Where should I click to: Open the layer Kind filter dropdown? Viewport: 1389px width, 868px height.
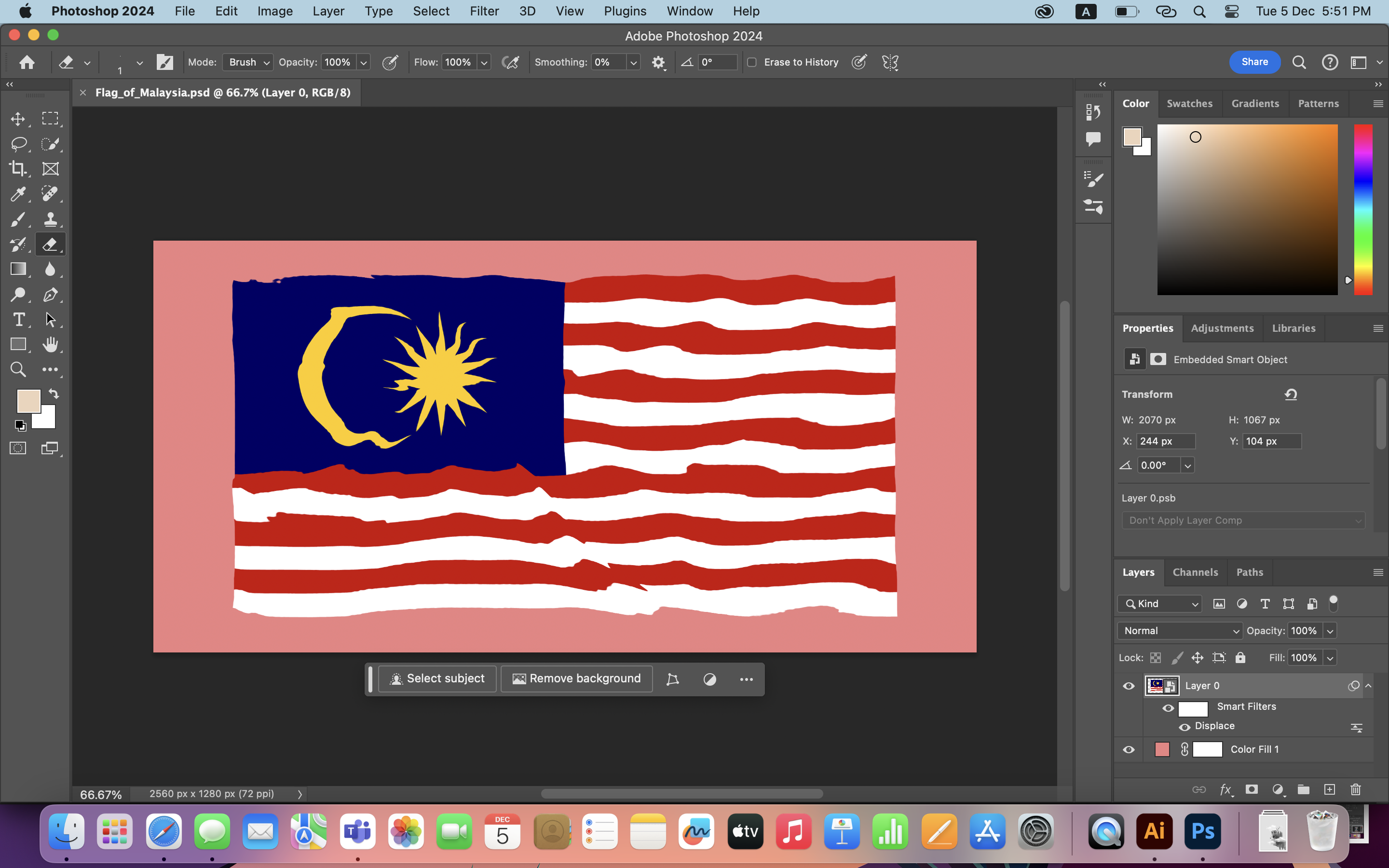pos(1160,603)
